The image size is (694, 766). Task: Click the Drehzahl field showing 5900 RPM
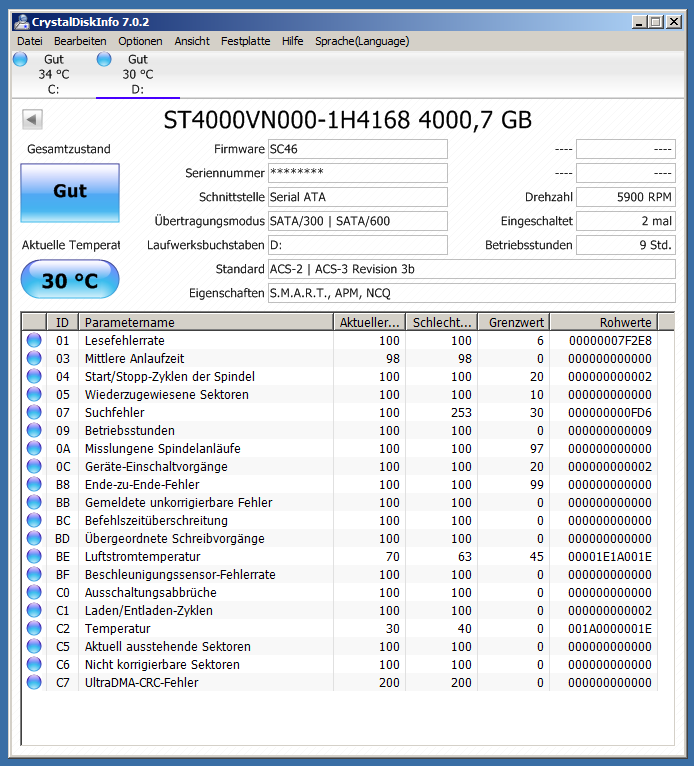point(626,197)
